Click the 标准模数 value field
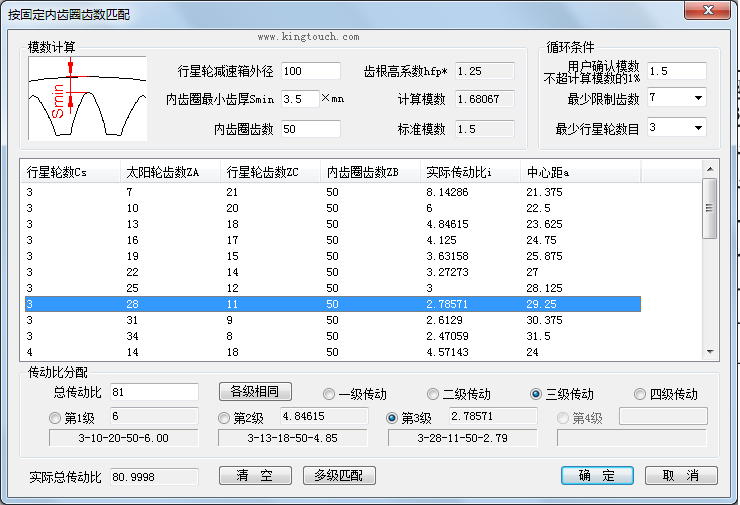The image size is (740, 505). pos(485,129)
